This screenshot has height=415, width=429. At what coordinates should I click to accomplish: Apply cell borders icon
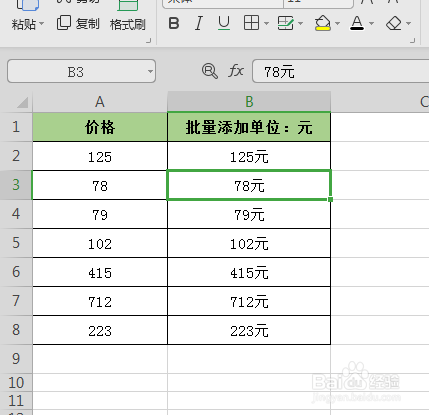click(x=251, y=23)
